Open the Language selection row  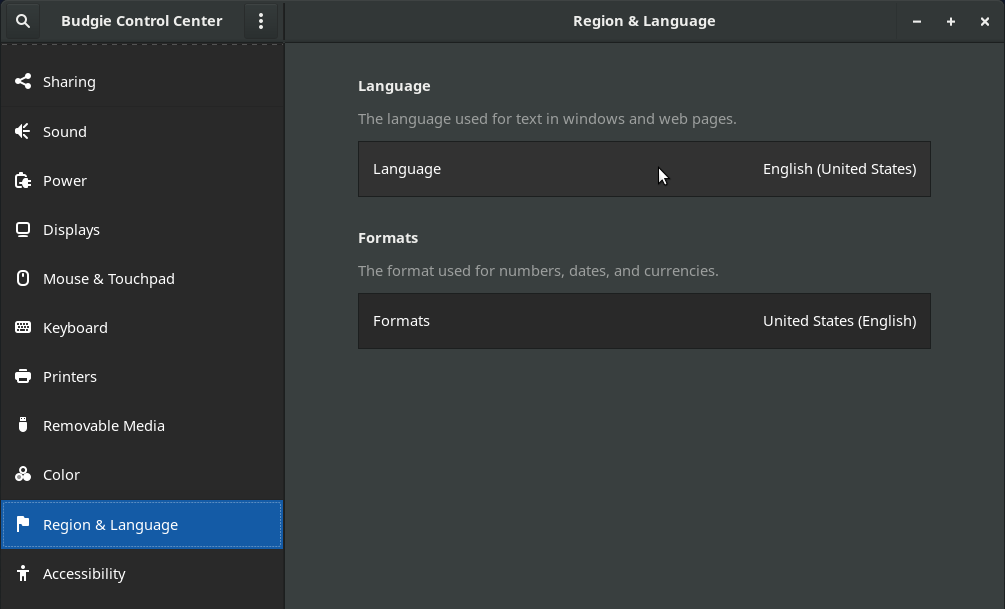(x=644, y=169)
